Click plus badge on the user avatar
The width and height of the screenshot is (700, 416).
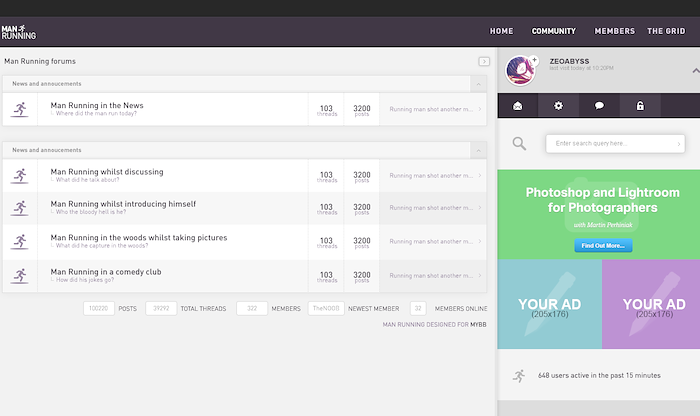[534, 60]
